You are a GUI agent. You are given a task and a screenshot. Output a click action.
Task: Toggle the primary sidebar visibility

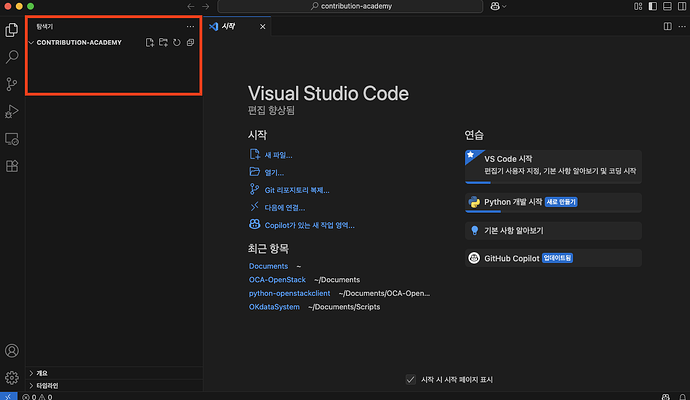point(653,6)
